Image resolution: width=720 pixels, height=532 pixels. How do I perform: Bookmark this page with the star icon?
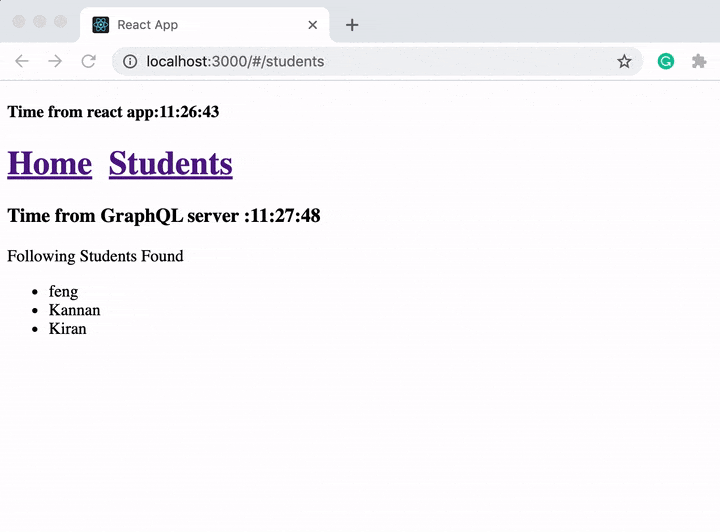click(x=624, y=61)
